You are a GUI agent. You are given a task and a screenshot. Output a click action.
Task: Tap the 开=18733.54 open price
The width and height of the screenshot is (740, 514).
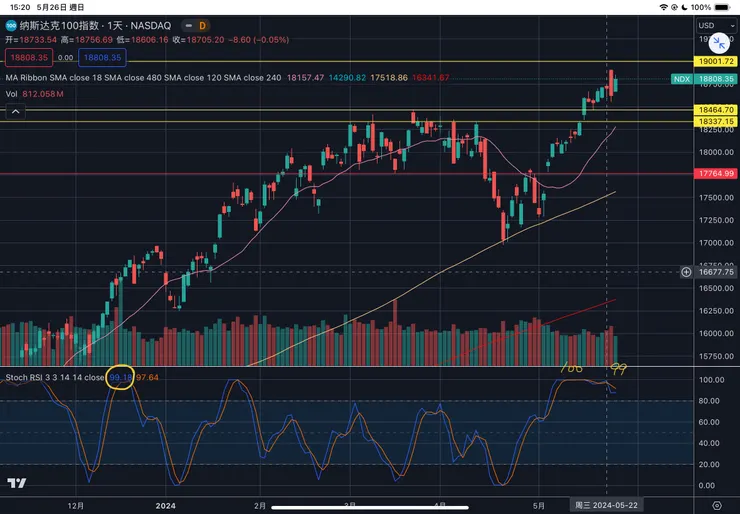coord(31,40)
